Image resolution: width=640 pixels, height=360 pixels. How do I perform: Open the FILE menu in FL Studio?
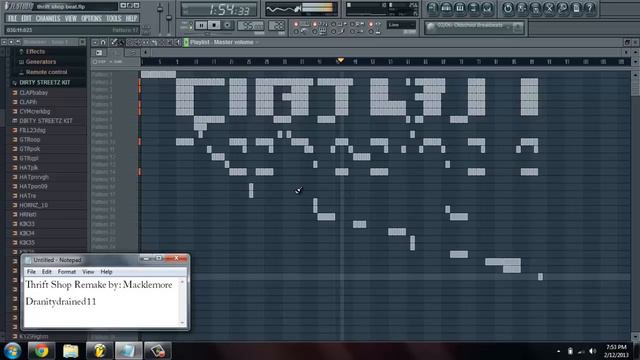12,18
